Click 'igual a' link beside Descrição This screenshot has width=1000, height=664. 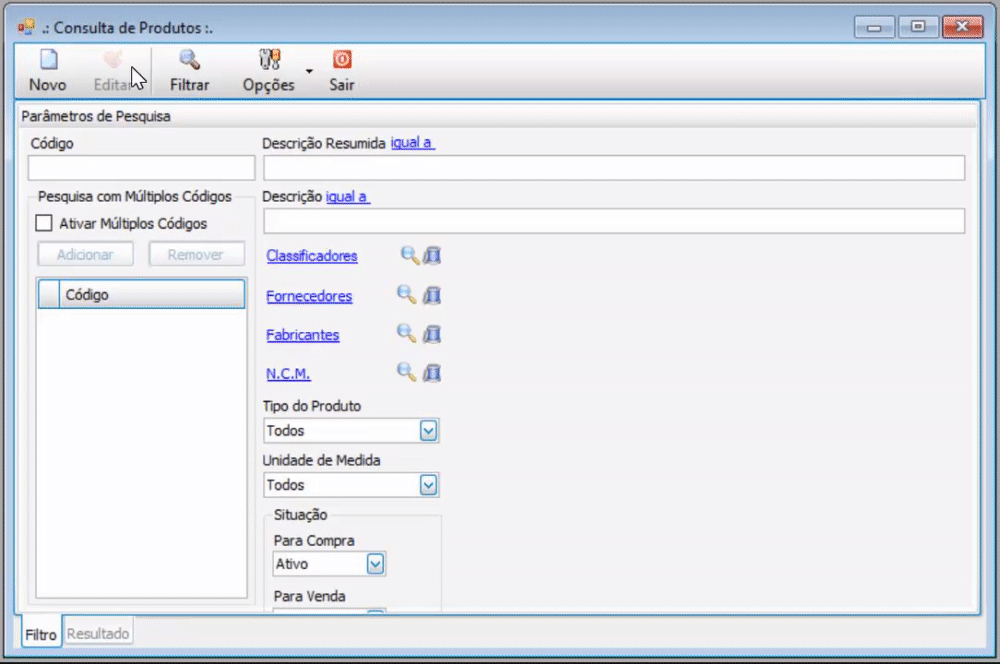pyautogui.click(x=348, y=196)
